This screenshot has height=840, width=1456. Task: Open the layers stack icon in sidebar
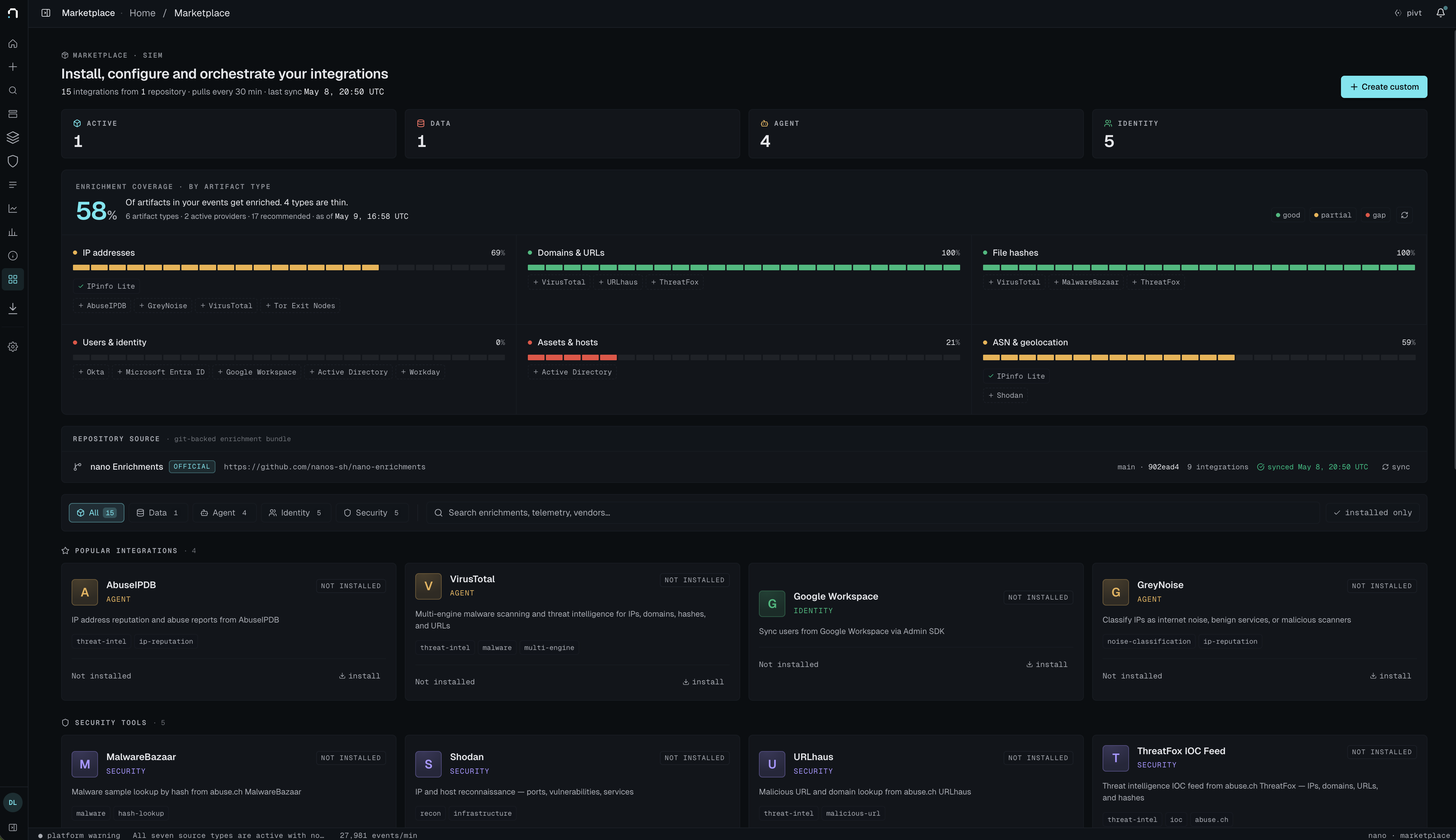[13, 137]
